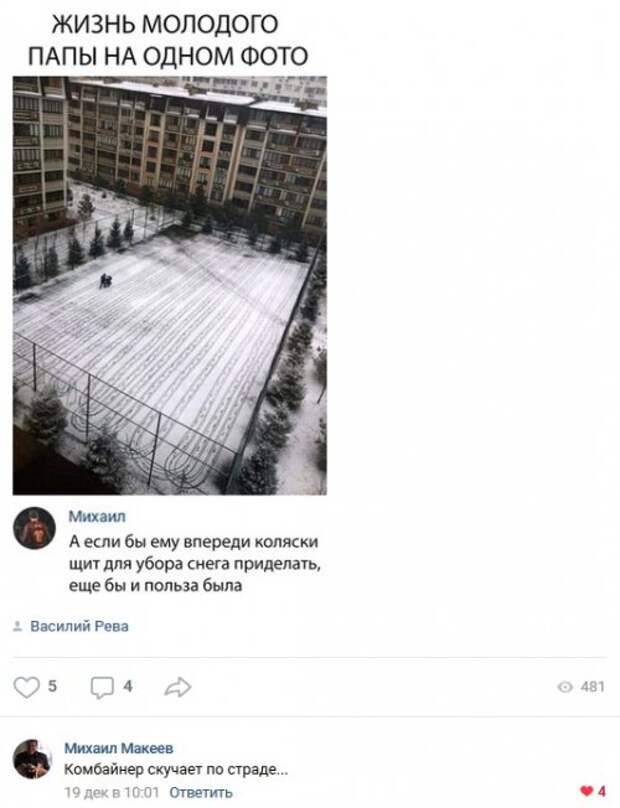Viewport: 620px width, 808px height.
Task: Open Михаил's round avatar in the post
Action: pyautogui.click(x=34, y=528)
